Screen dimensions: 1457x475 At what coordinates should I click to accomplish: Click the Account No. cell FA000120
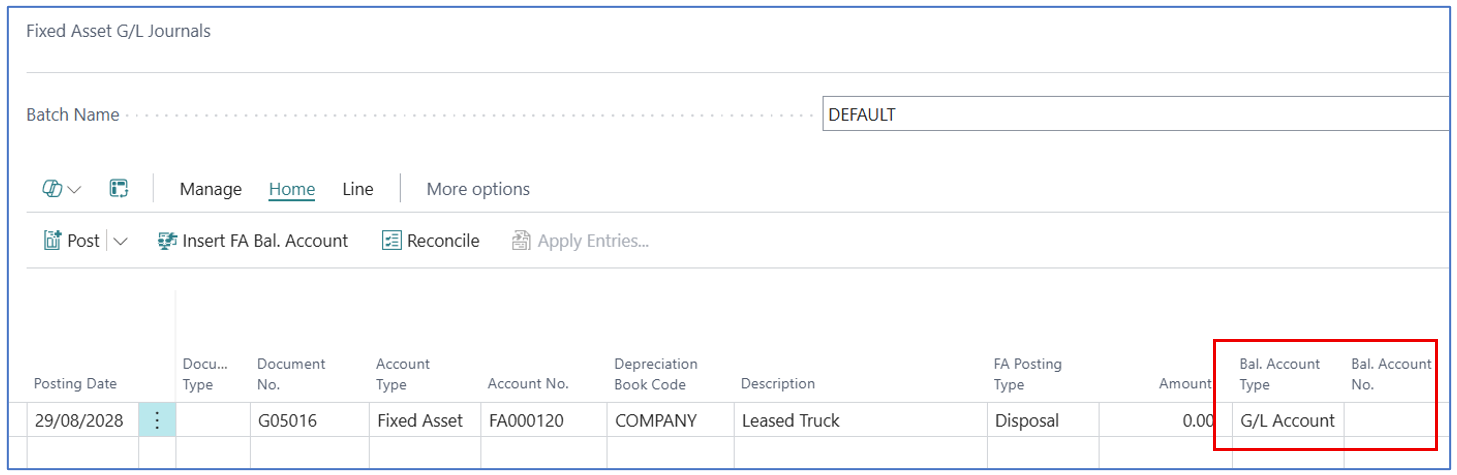pos(541,421)
